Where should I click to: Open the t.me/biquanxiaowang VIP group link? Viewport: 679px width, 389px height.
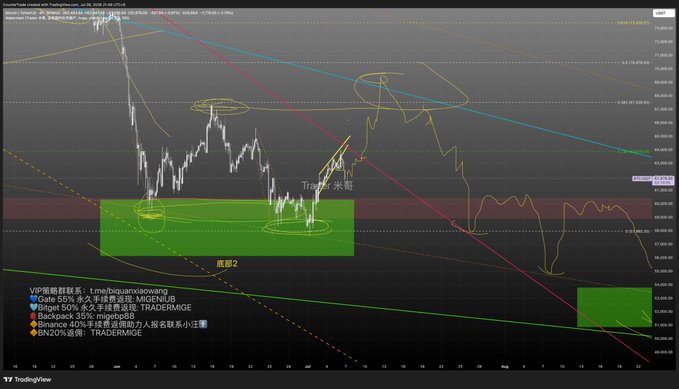(129, 291)
